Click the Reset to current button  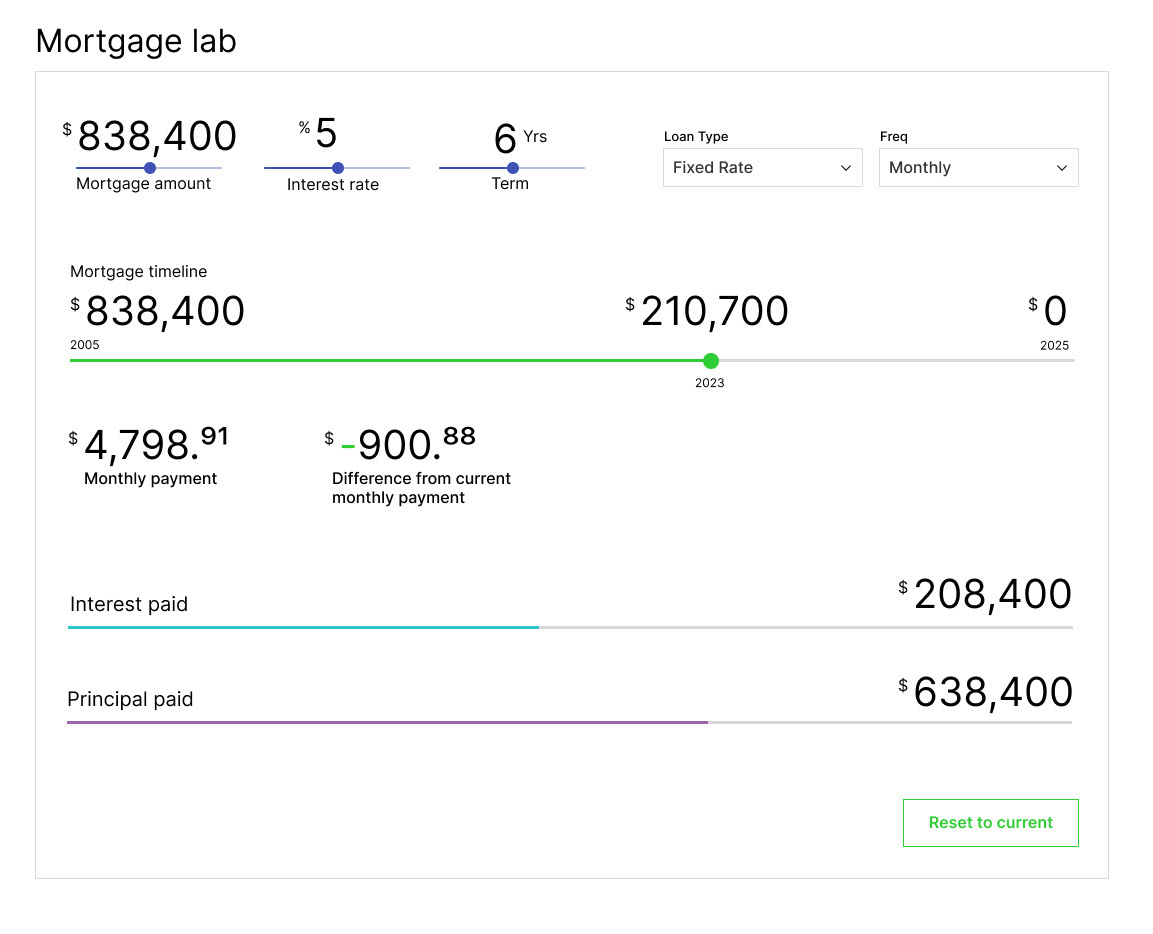(990, 823)
